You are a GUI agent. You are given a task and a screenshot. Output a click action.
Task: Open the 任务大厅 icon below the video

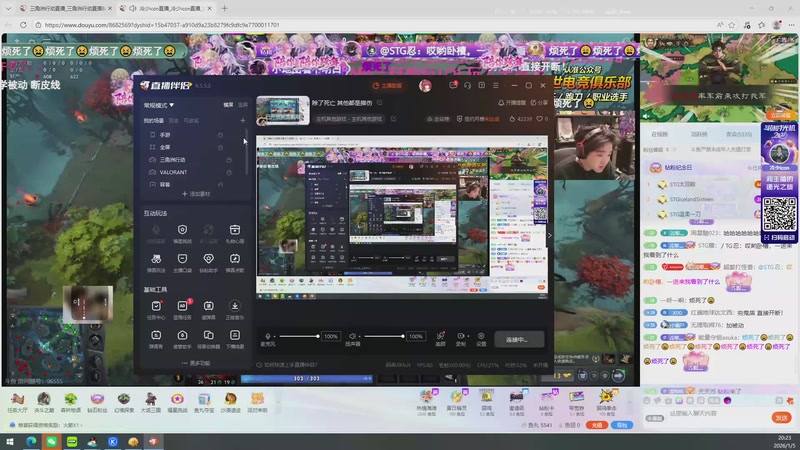[x=17, y=402]
